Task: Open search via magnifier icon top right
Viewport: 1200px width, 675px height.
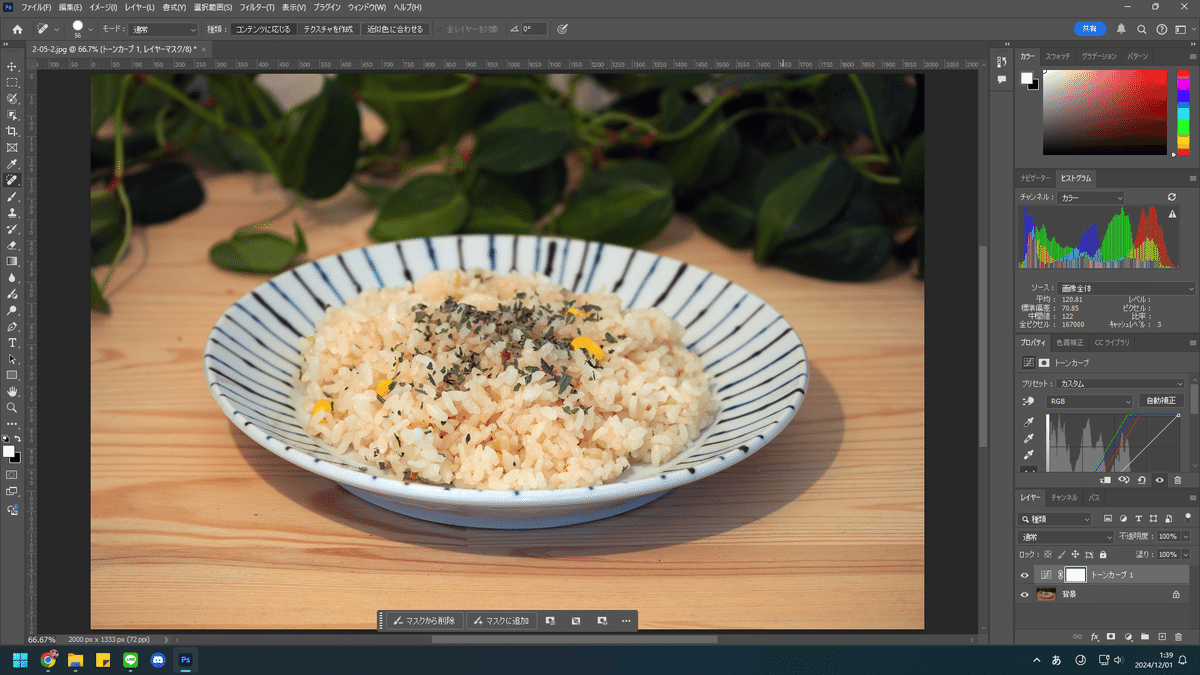Action: [x=1141, y=29]
